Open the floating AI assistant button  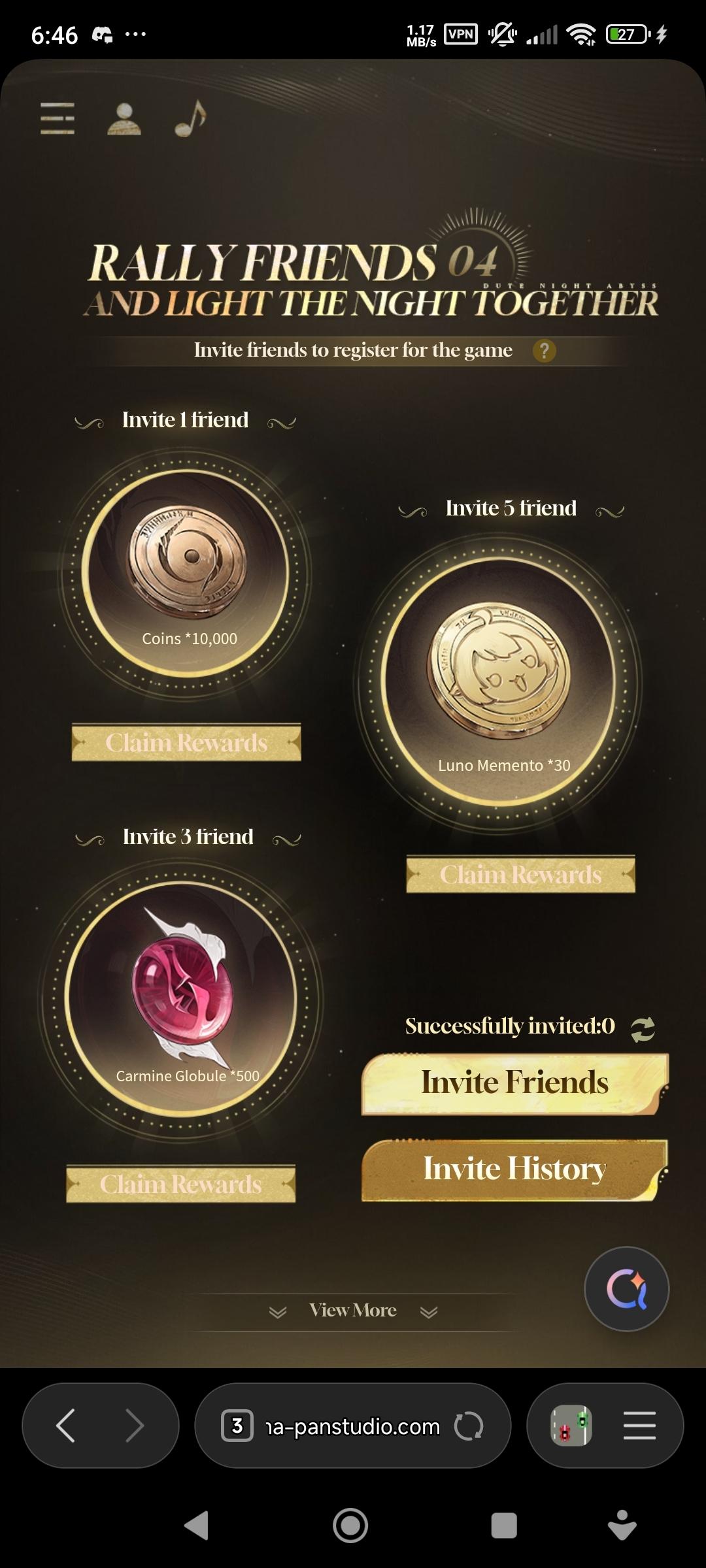pos(627,1289)
